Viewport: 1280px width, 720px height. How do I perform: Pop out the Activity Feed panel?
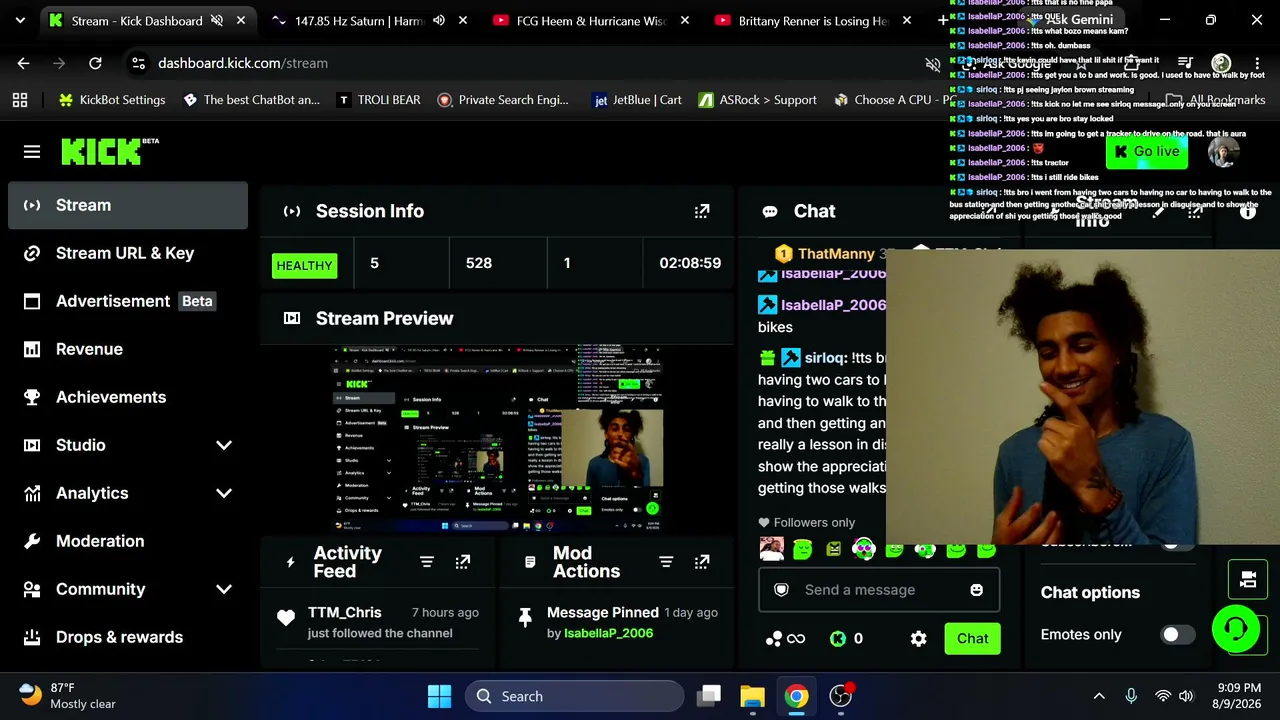point(463,562)
